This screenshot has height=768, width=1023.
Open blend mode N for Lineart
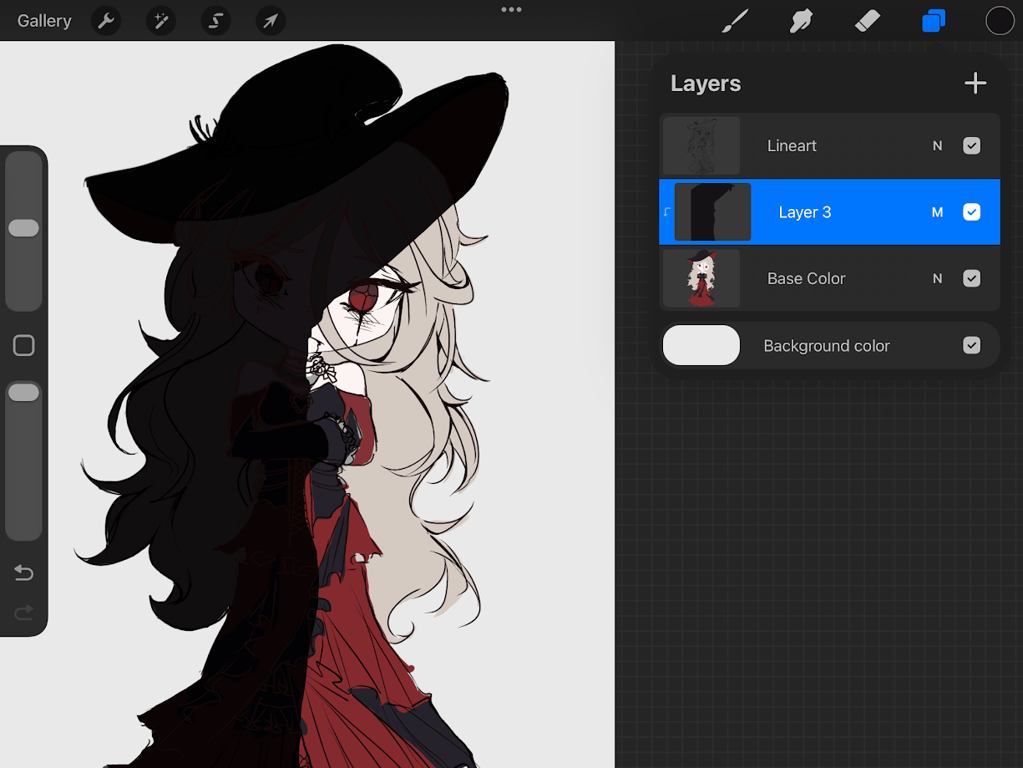(938, 146)
